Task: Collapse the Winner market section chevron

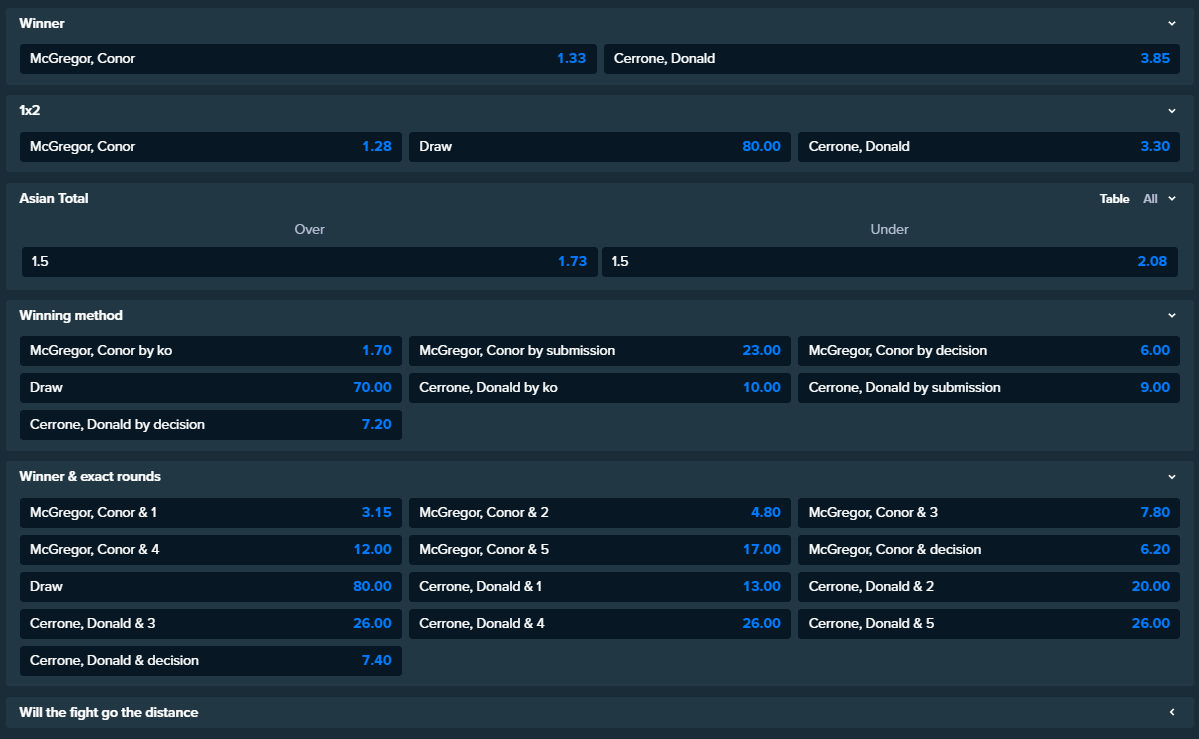Action: pyautogui.click(x=1171, y=24)
